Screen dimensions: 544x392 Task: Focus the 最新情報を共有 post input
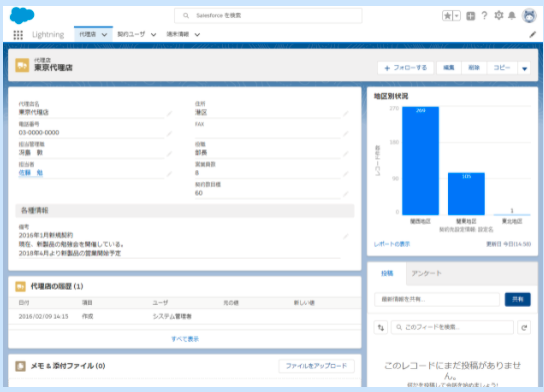pos(437,299)
